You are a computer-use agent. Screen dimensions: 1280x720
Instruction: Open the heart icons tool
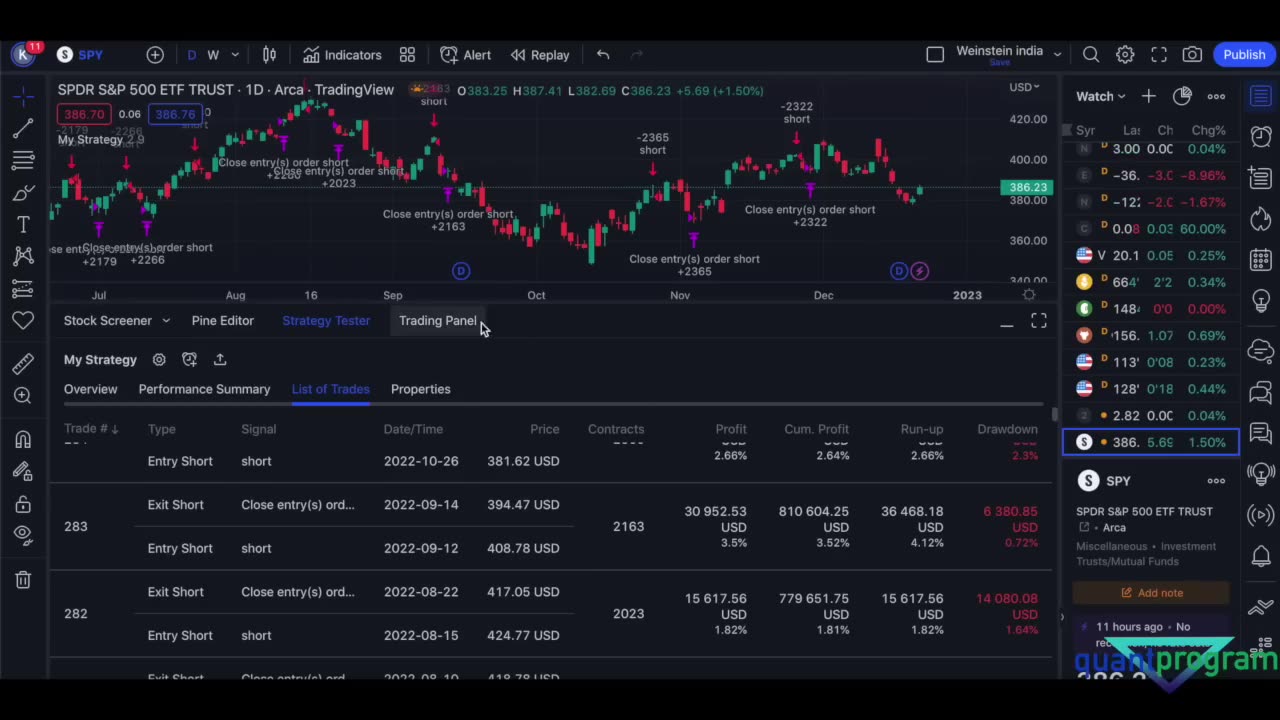23,320
